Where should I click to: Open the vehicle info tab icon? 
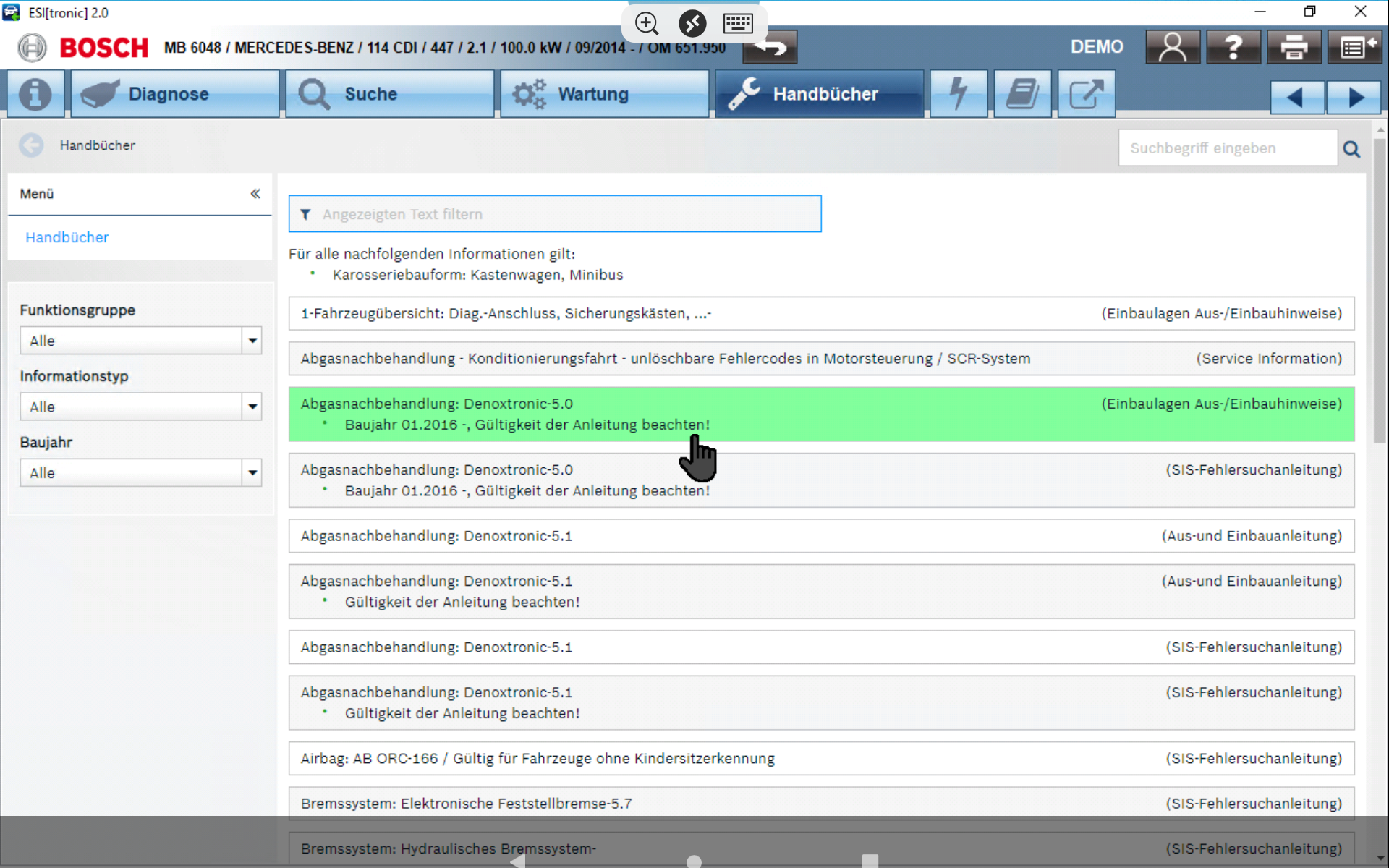35,94
